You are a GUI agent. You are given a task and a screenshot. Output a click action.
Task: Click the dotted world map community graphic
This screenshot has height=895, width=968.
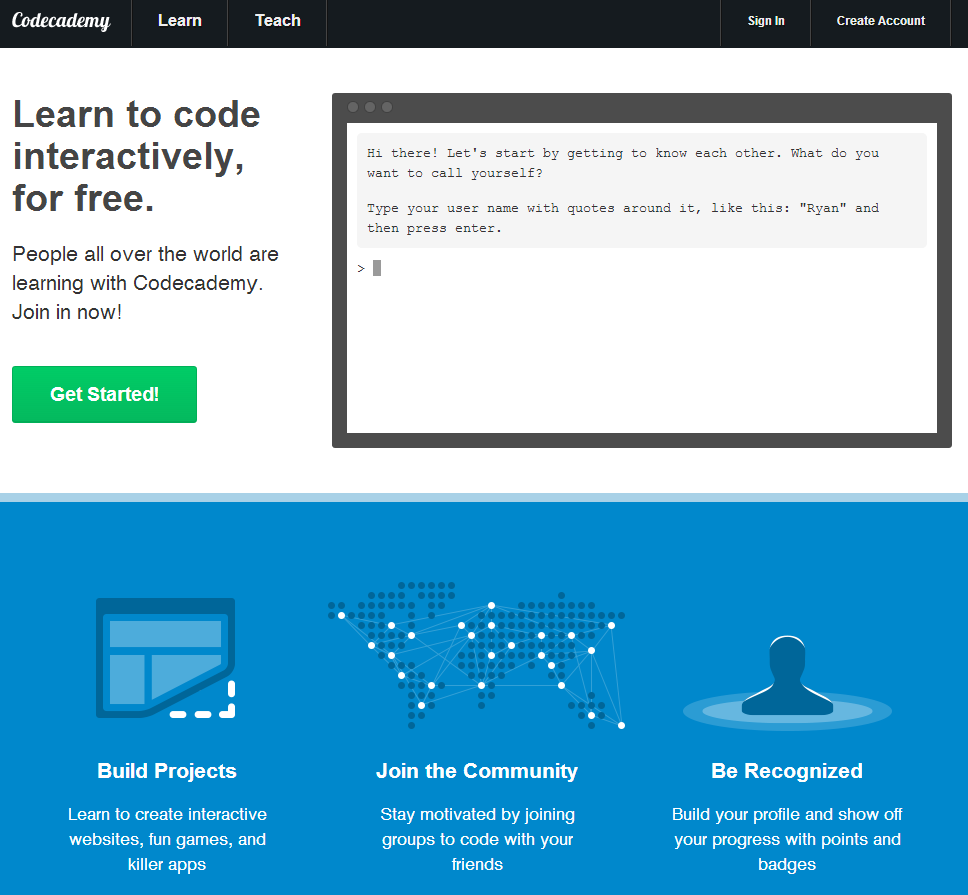477,655
